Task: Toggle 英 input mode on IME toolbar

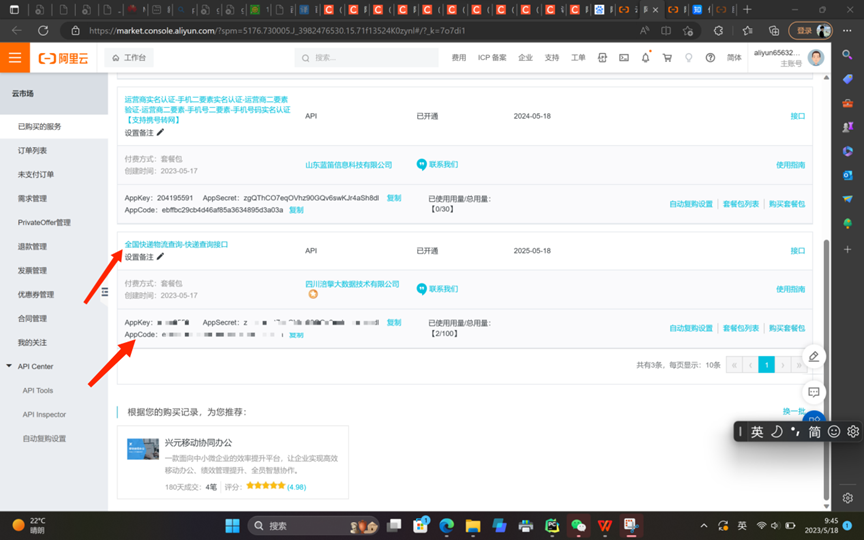Action: pyautogui.click(x=757, y=431)
